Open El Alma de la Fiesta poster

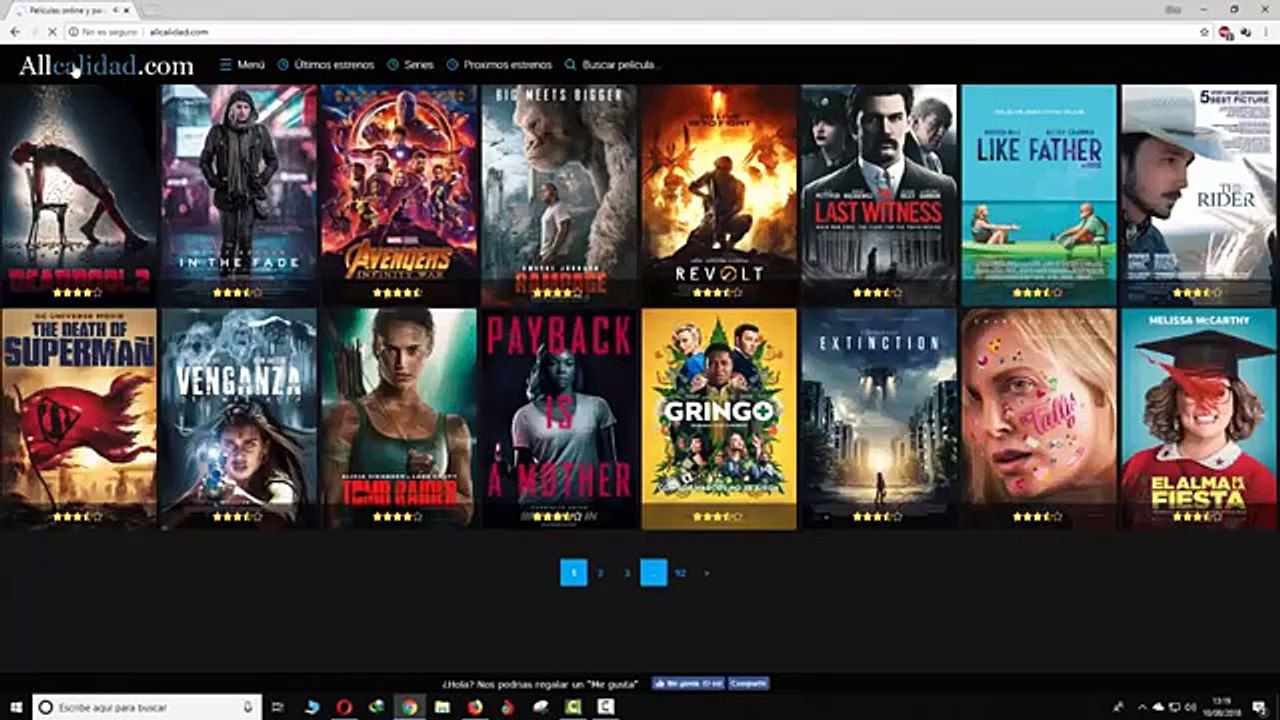(x=1199, y=419)
